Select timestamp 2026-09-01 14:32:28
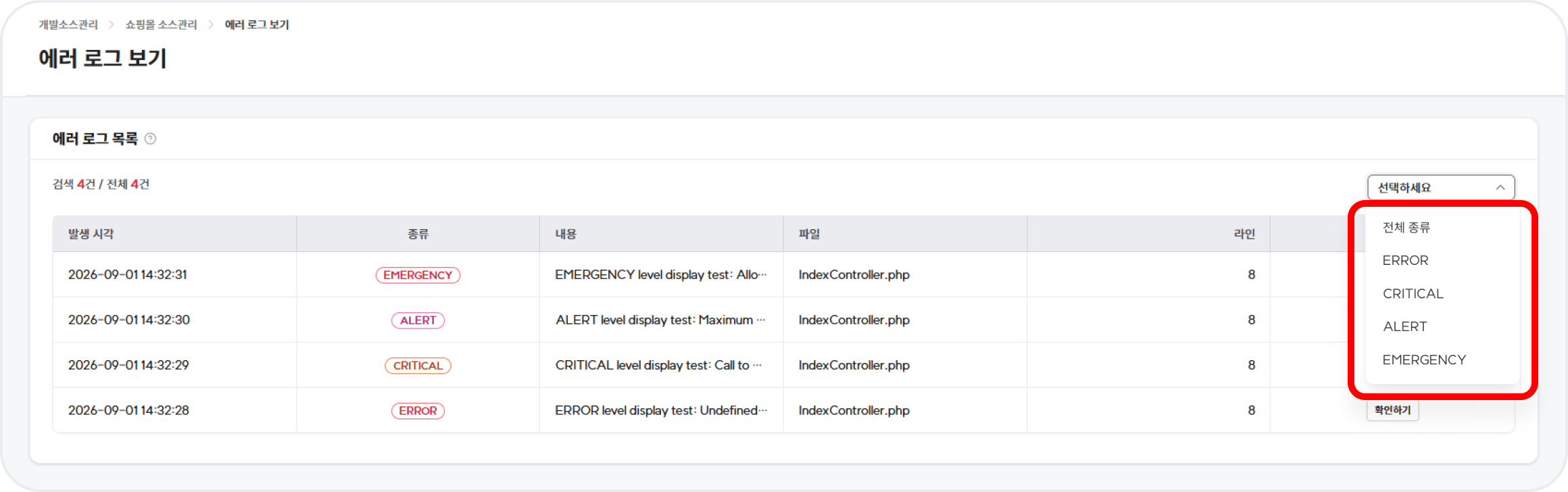This screenshot has width=1568, height=492. (x=128, y=410)
